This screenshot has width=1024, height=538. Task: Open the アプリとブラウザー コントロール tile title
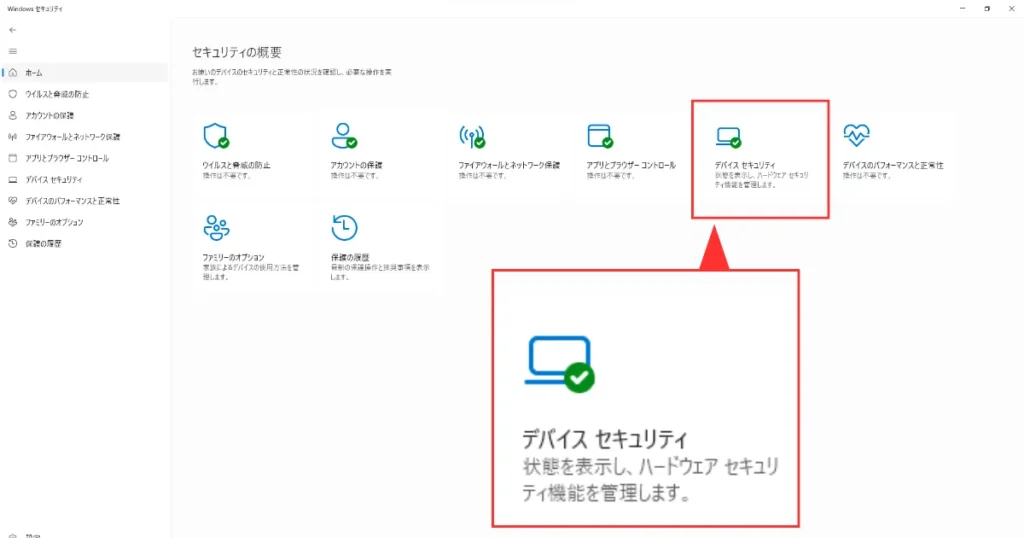click(x=631, y=165)
